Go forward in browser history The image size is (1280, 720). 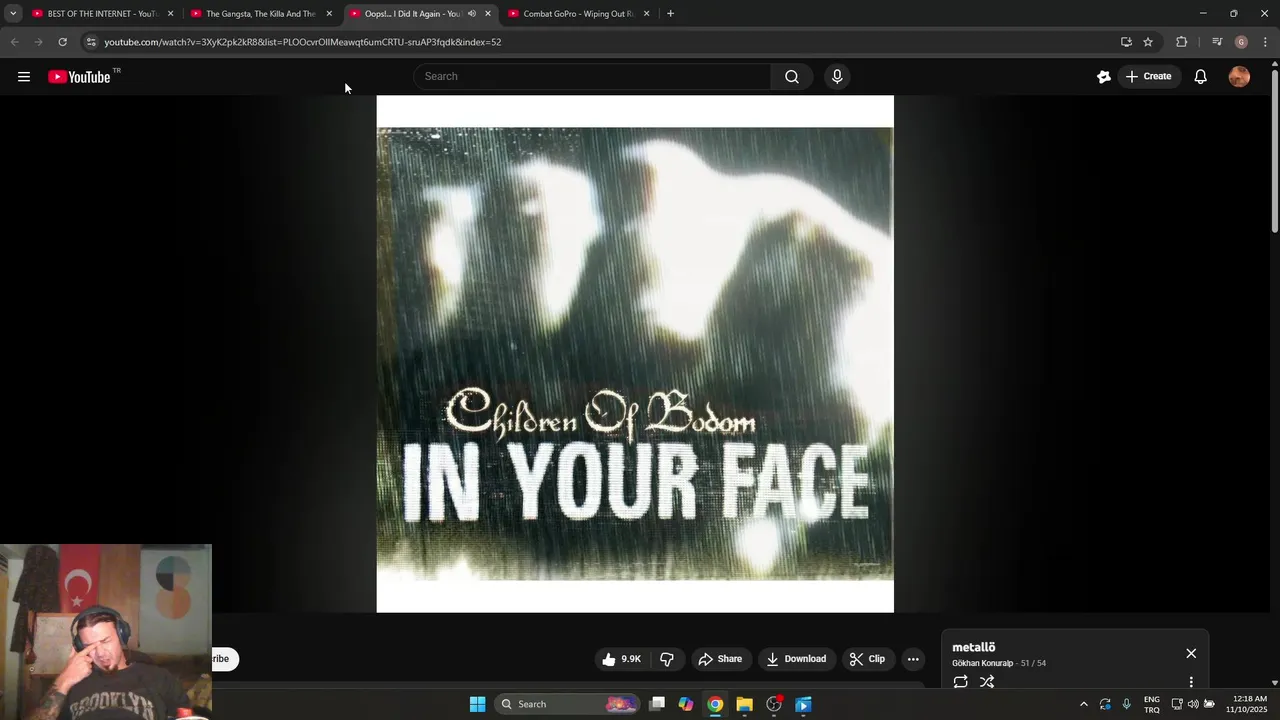click(x=38, y=42)
